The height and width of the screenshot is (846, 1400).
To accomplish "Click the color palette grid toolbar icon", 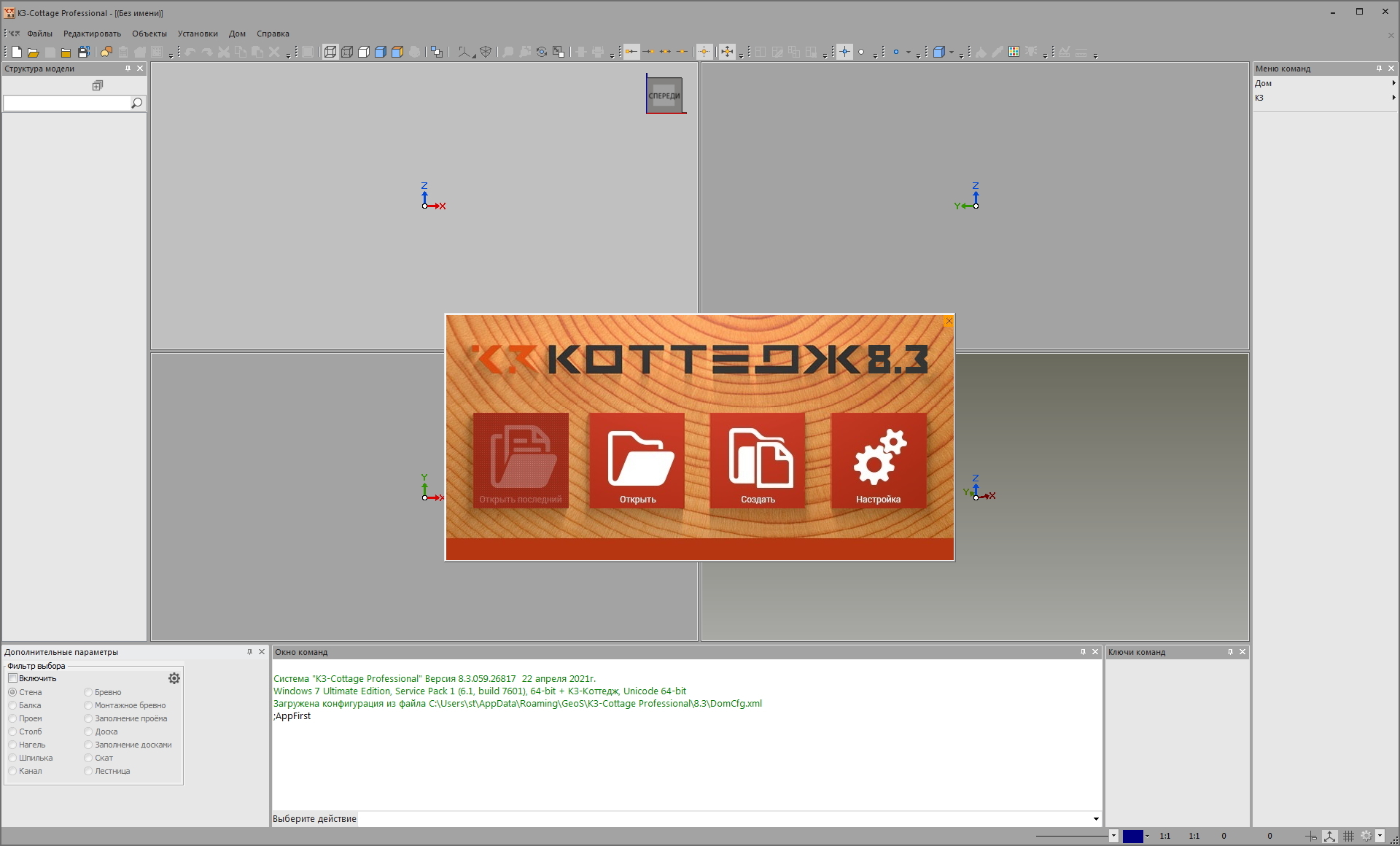I will (x=1014, y=52).
